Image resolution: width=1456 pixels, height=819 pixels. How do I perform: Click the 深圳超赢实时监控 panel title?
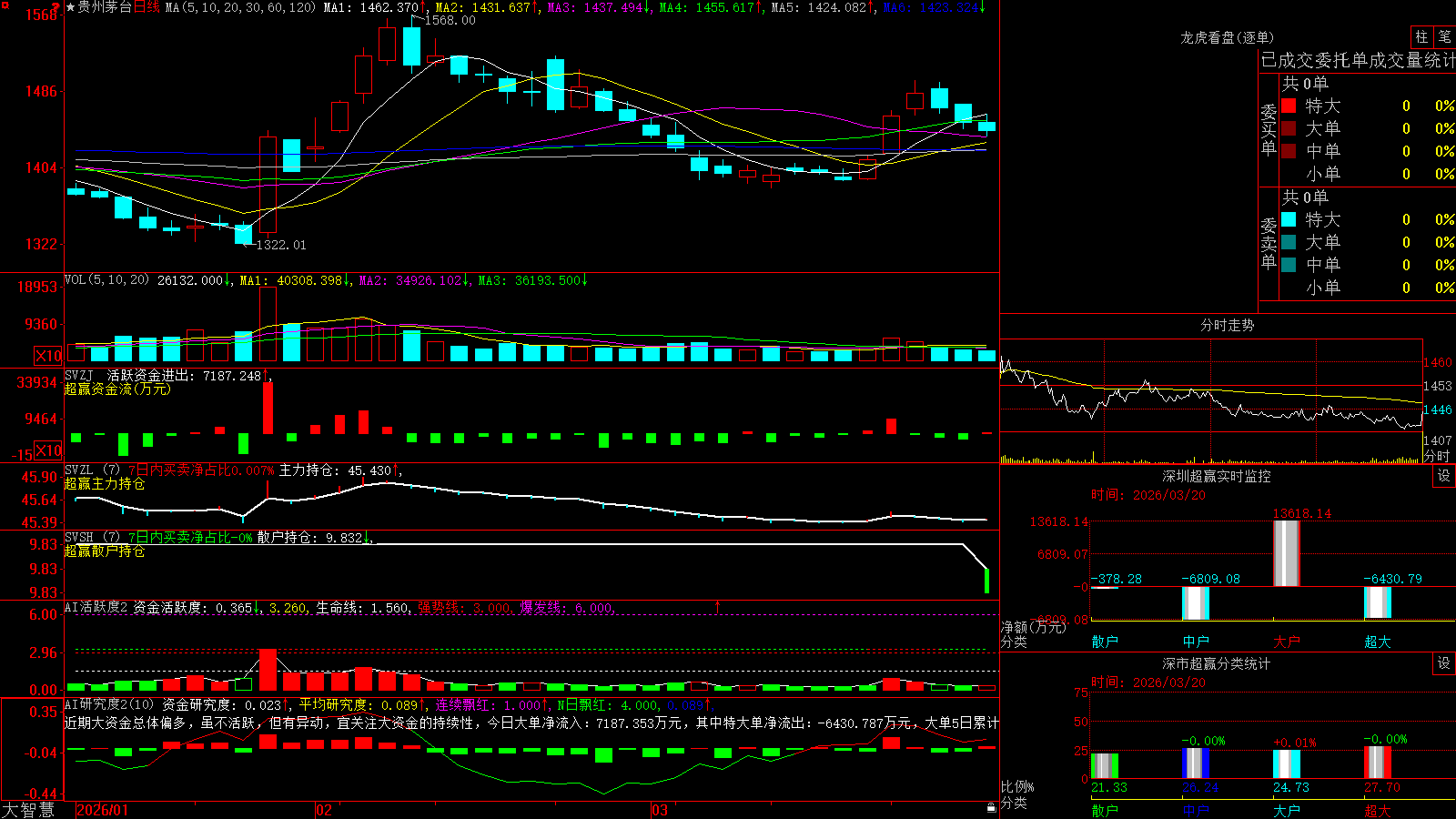[x=1217, y=476]
